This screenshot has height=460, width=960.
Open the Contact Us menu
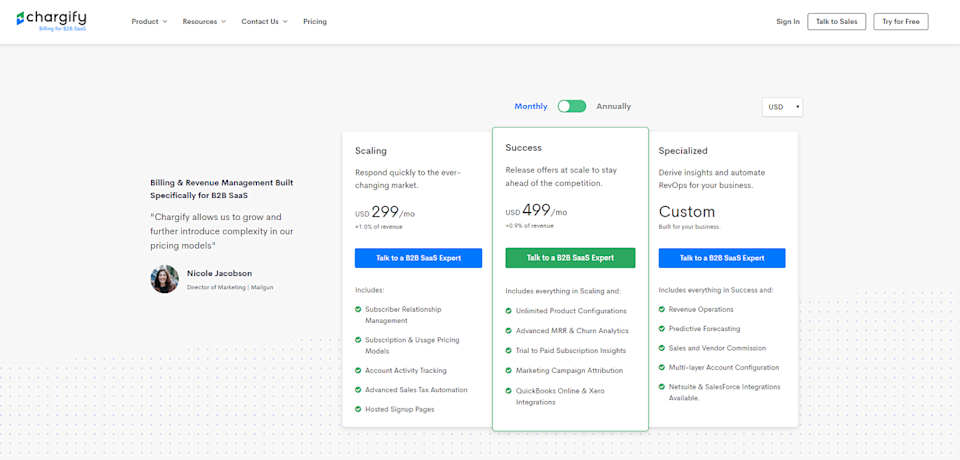(264, 21)
